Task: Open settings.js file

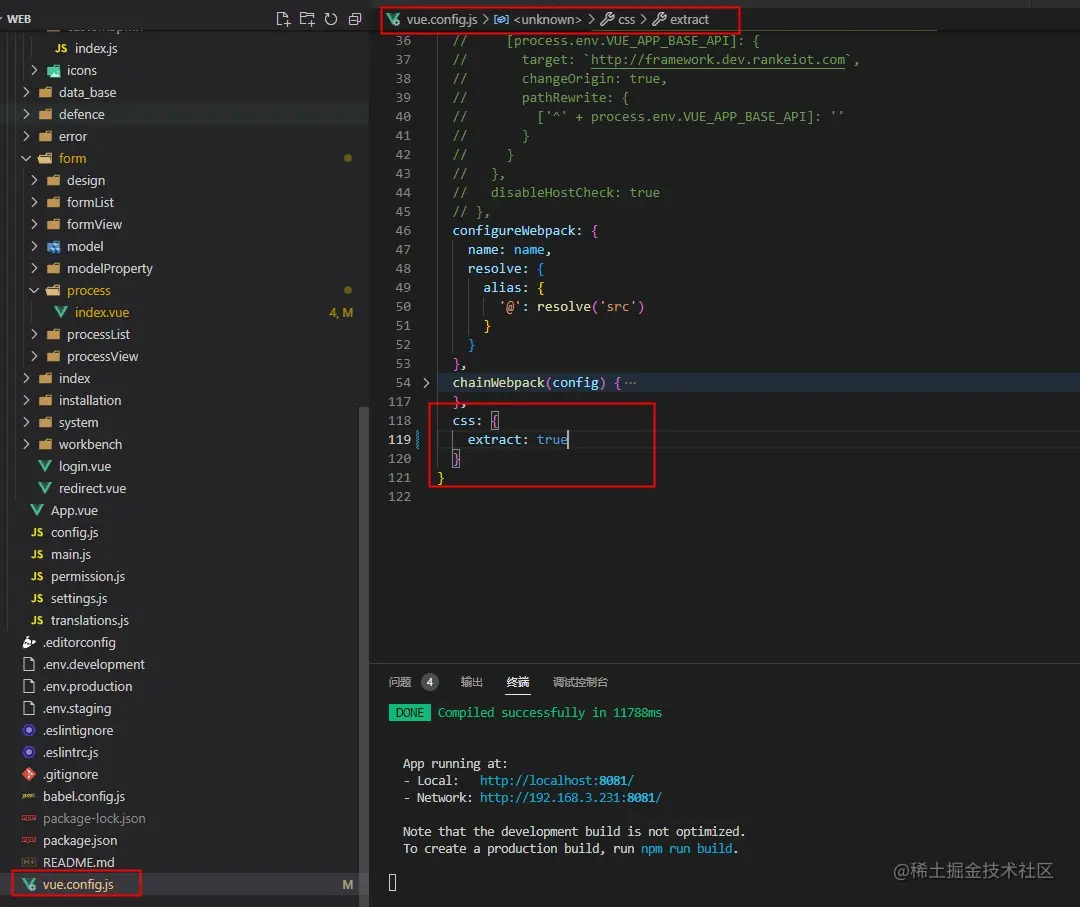Action: pos(79,599)
